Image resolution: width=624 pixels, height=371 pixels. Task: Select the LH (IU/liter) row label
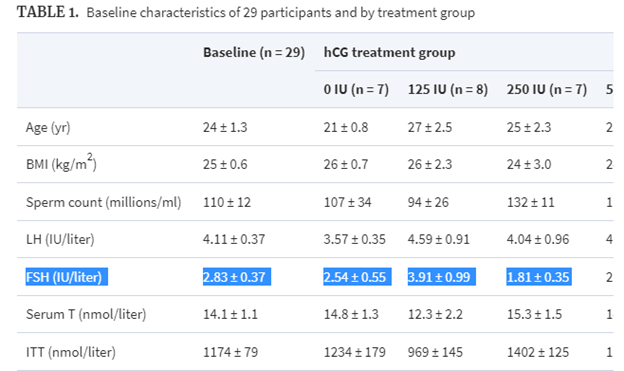tap(60, 239)
